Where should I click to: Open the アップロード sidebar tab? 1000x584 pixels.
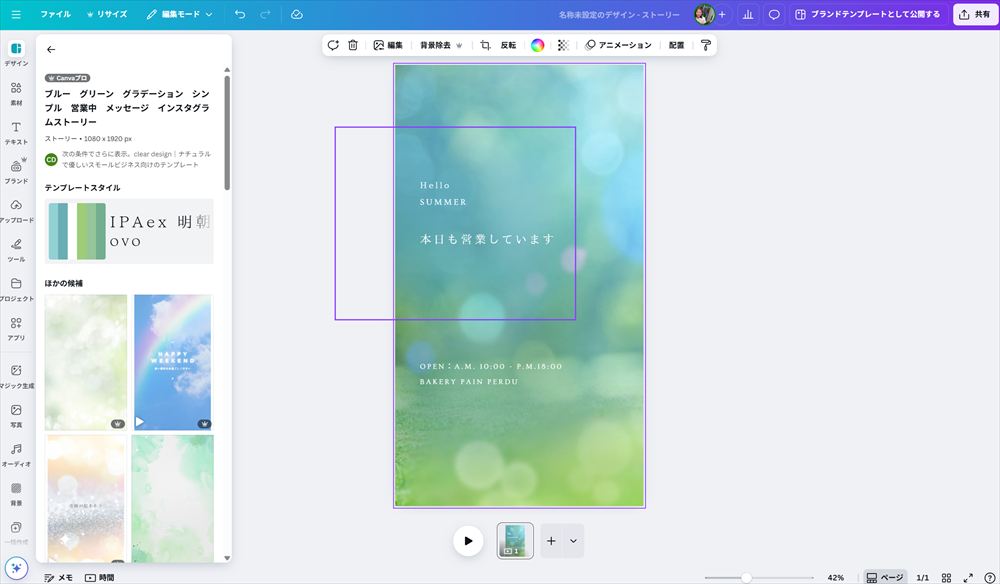click(16, 211)
